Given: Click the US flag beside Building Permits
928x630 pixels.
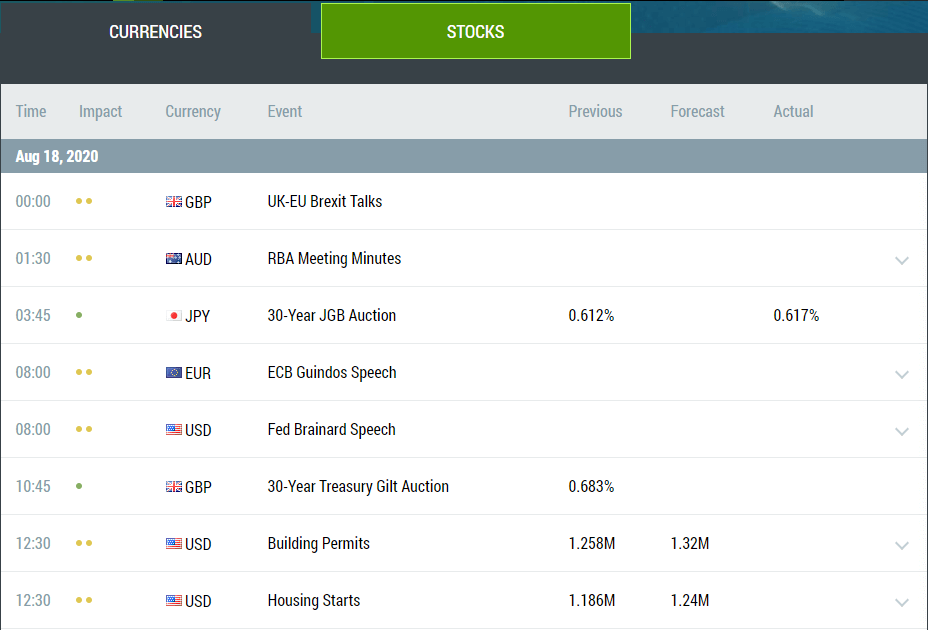Looking at the screenshot, I should (x=174, y=544).
